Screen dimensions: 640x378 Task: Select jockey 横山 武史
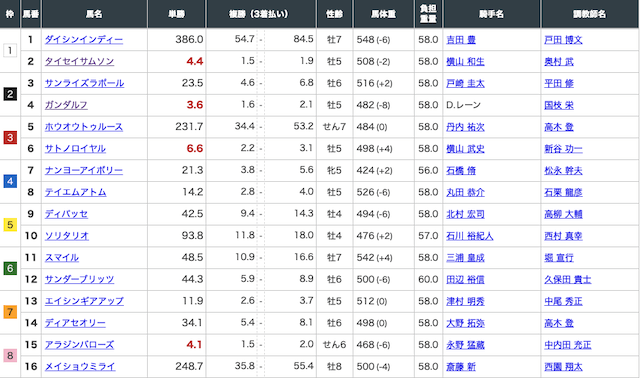tap(465, 149)
